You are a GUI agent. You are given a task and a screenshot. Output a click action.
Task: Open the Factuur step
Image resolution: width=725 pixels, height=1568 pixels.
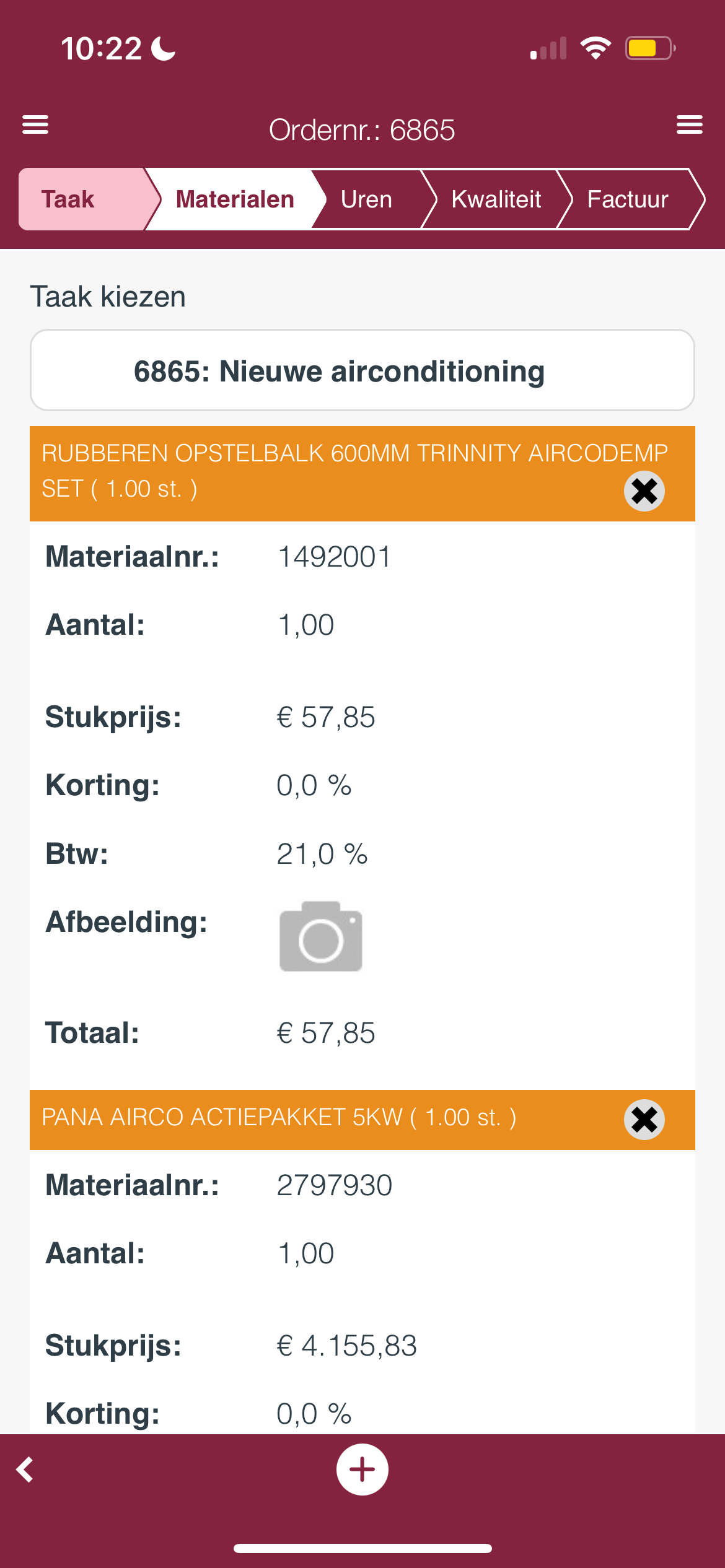[x=628, y=199]
